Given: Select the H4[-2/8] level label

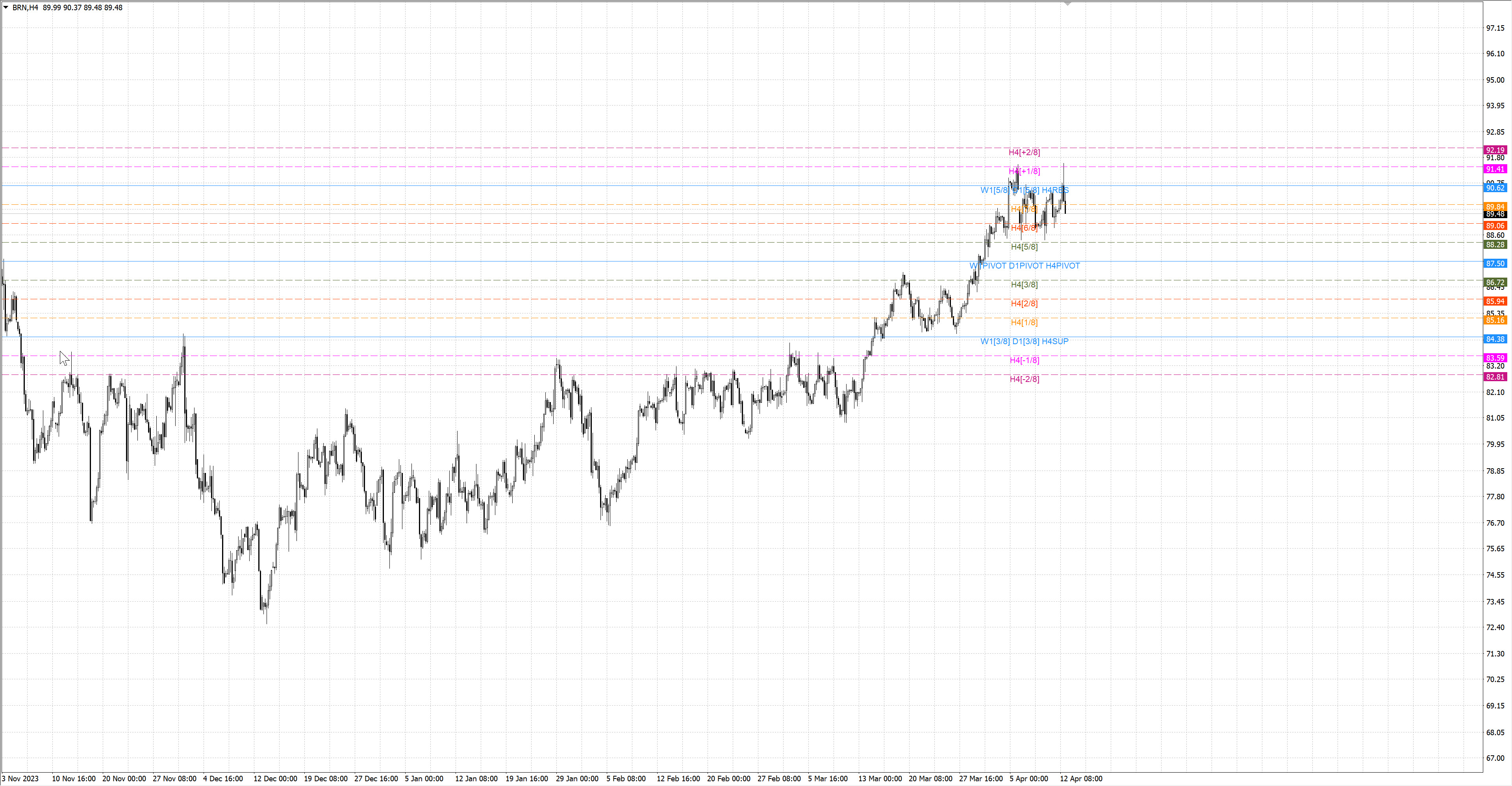Looking at the screenshot, I should pos(1024,379).
